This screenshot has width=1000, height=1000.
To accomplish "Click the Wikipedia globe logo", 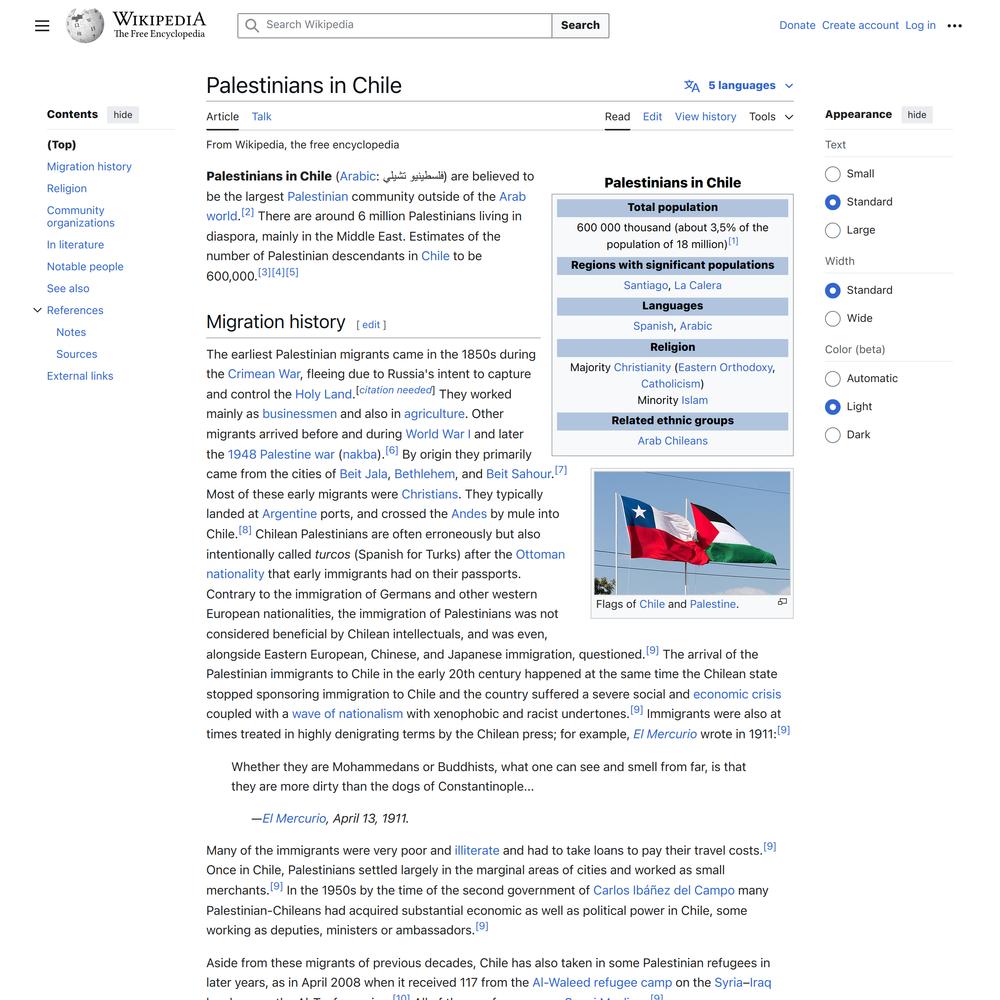I will pos(85,26).
